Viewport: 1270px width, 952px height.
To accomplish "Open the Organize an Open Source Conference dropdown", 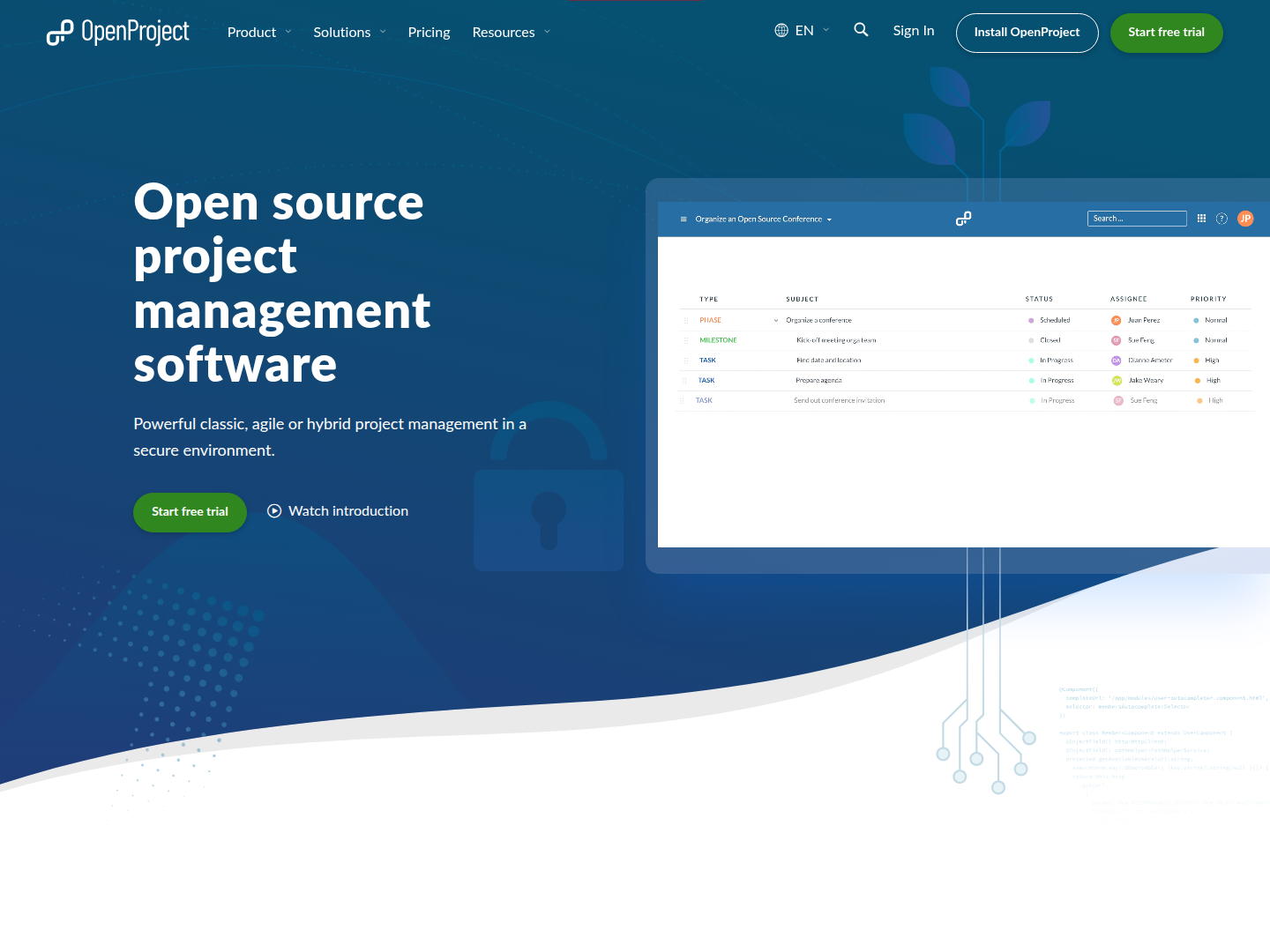I will (x=764, y=219).
